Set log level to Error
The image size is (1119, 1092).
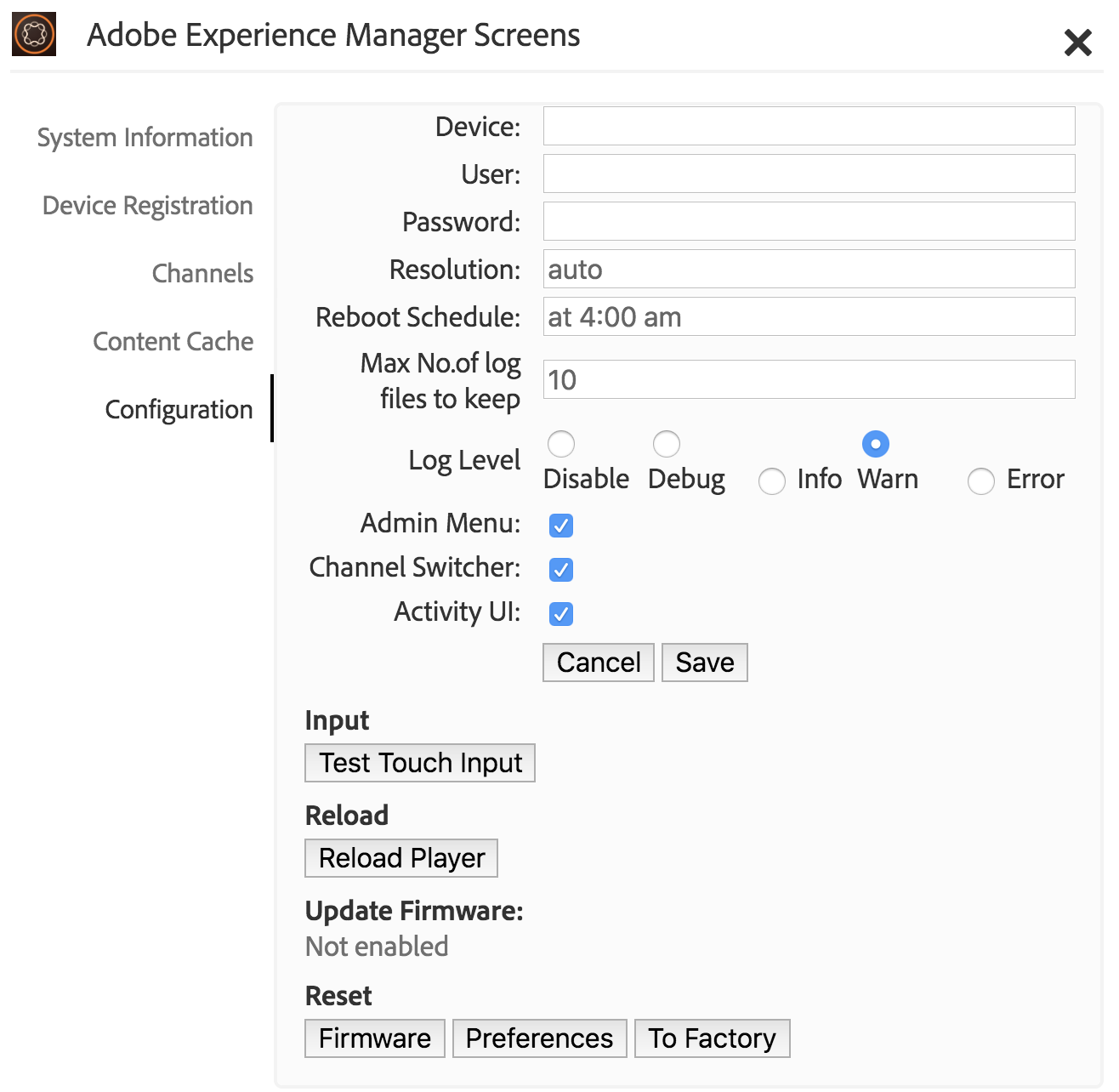pyautogui.click(x=981, y=481)
